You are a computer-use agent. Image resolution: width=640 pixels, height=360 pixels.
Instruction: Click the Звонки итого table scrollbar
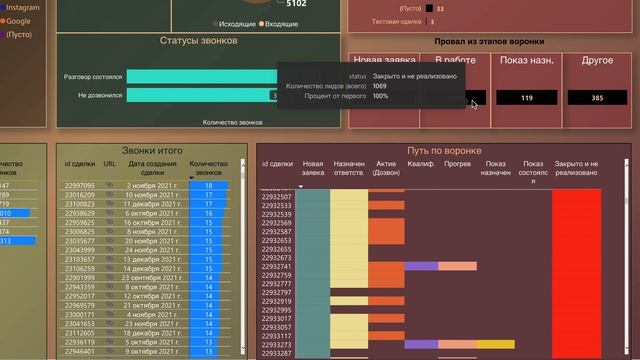click(x=243, y=257)
